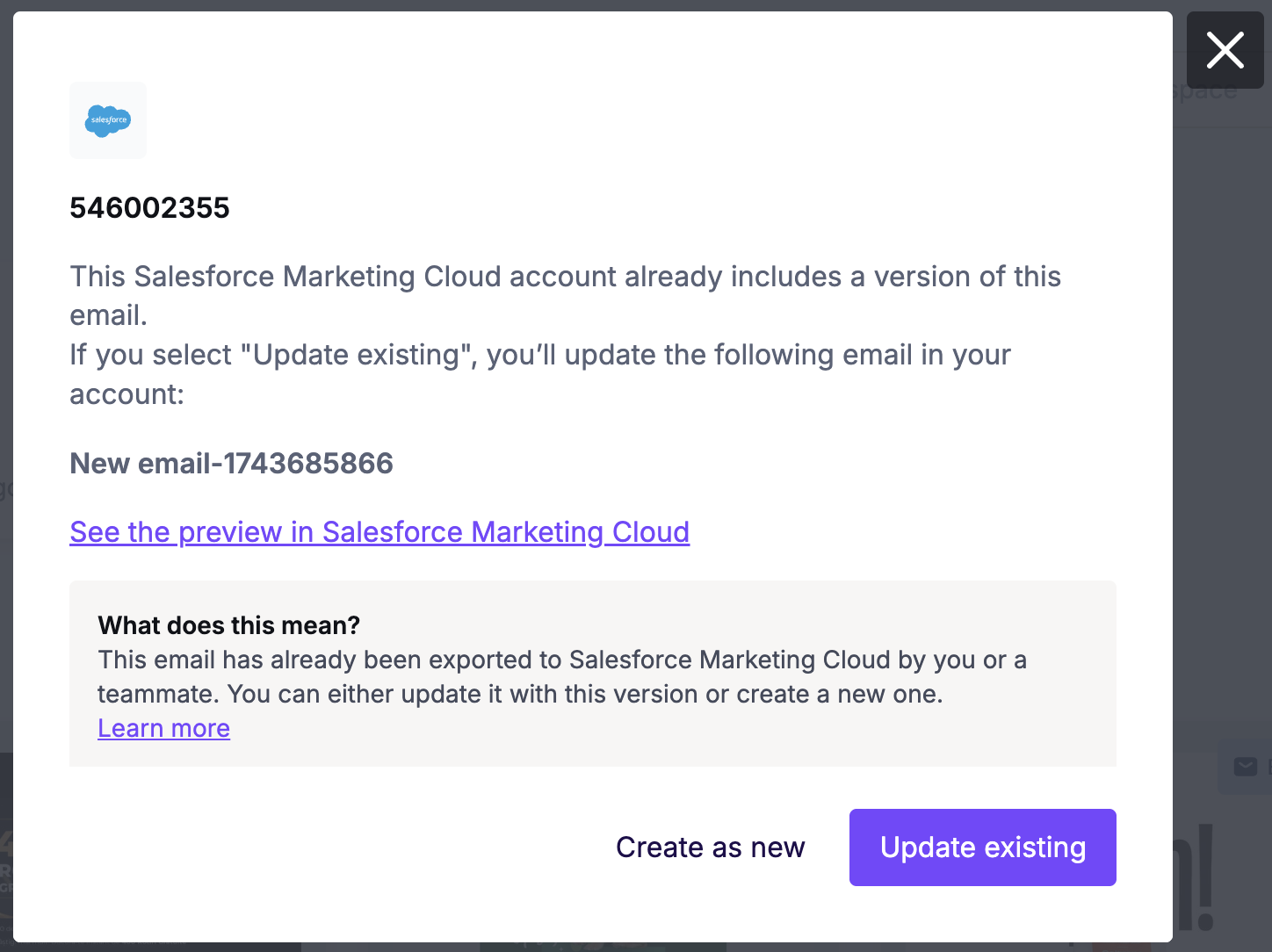Open the preview in Salesforce Marketing Cloud link
The image size is (1272, 952).
click(x=379, y=532)
